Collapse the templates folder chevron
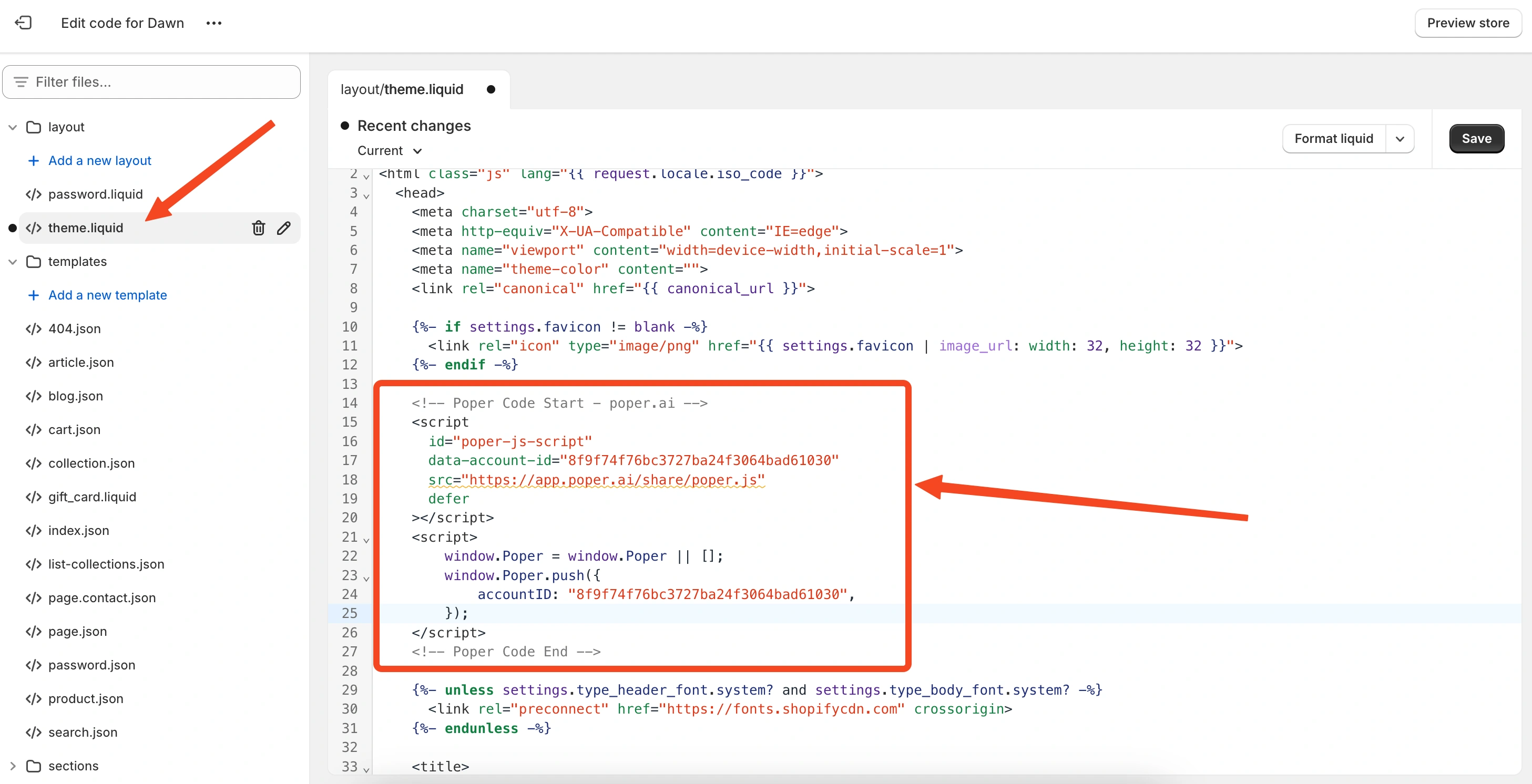The width and height of the screenshot is (1532, 784). (13, 262)
